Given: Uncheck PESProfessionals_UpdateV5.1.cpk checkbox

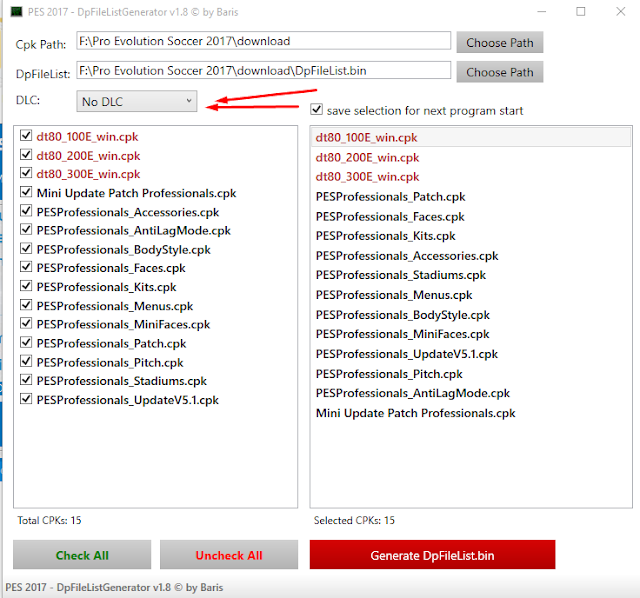Looking at the screenshot, I should [x=26, y=398].
